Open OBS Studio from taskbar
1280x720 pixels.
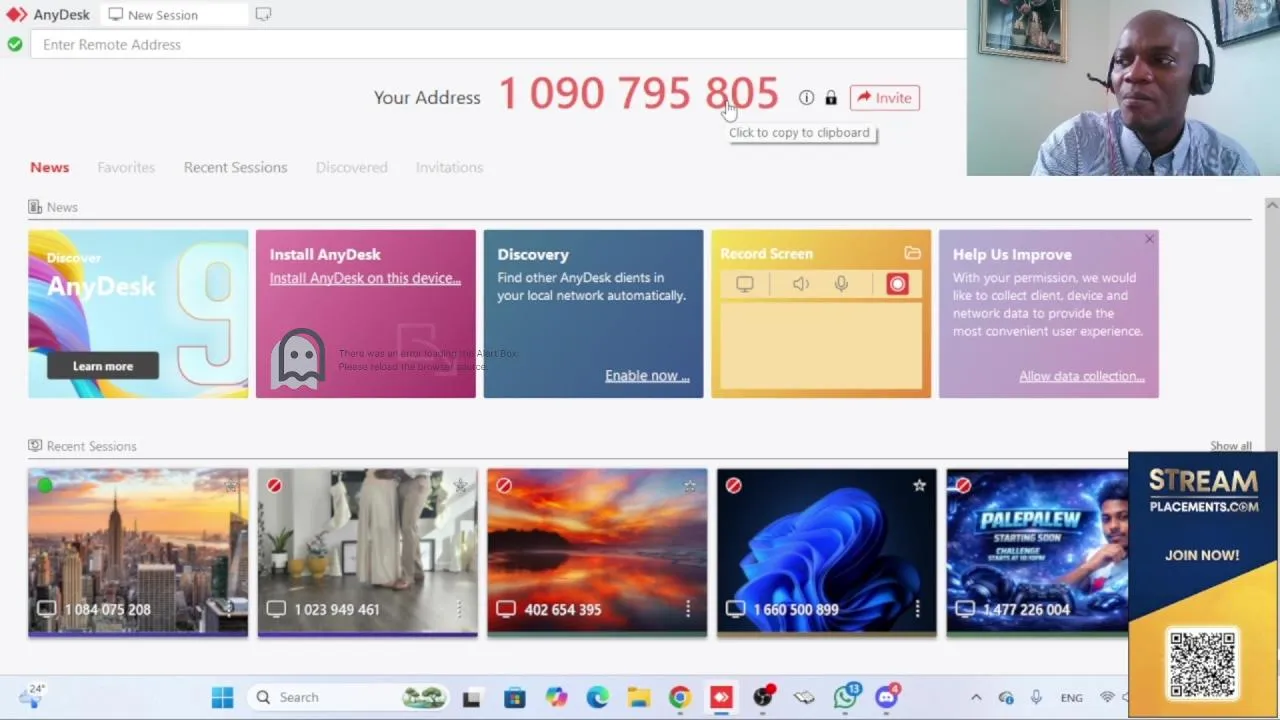tap(763, 697)
